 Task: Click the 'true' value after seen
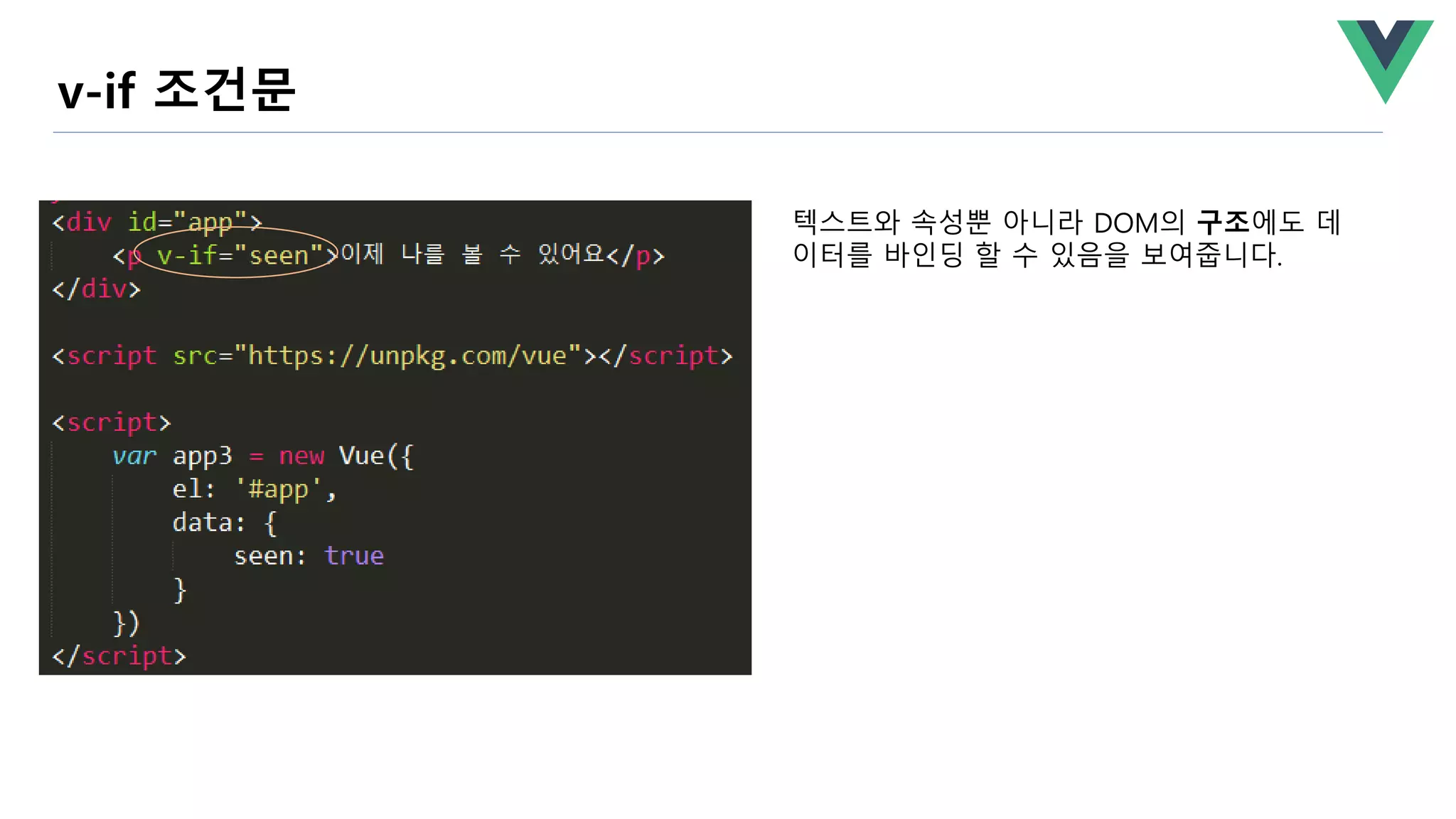pyautogui.click(x=354, y=556)
